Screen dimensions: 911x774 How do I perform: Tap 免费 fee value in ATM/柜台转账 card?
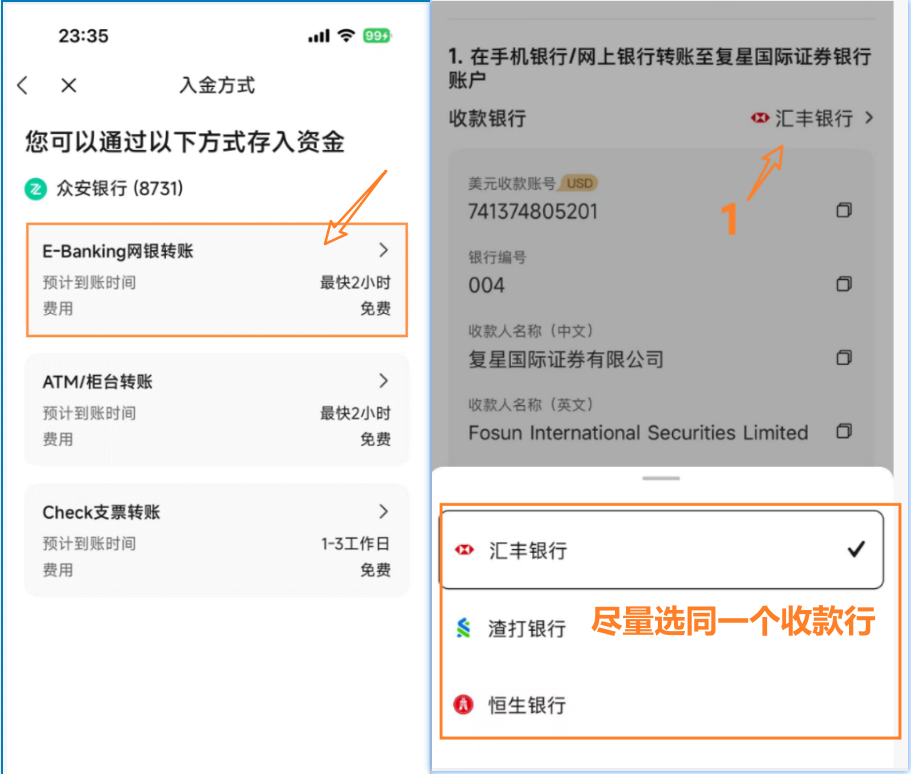(375, 439)
